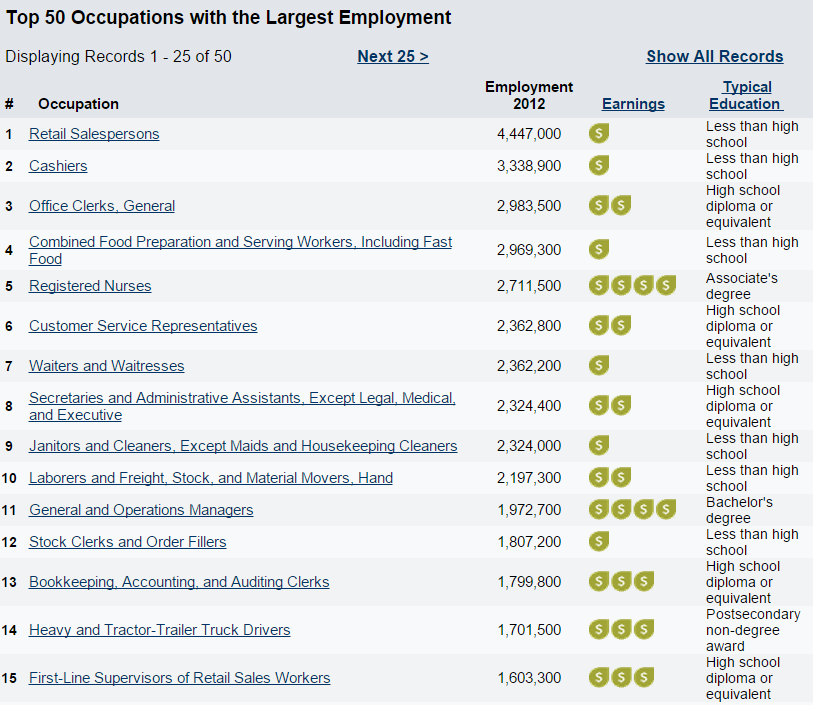The image size is (813, 705).
Task: Click first dollar icon in Bookkeeping Clerks row
Action: pyautogui.click(x=599, y=582)
